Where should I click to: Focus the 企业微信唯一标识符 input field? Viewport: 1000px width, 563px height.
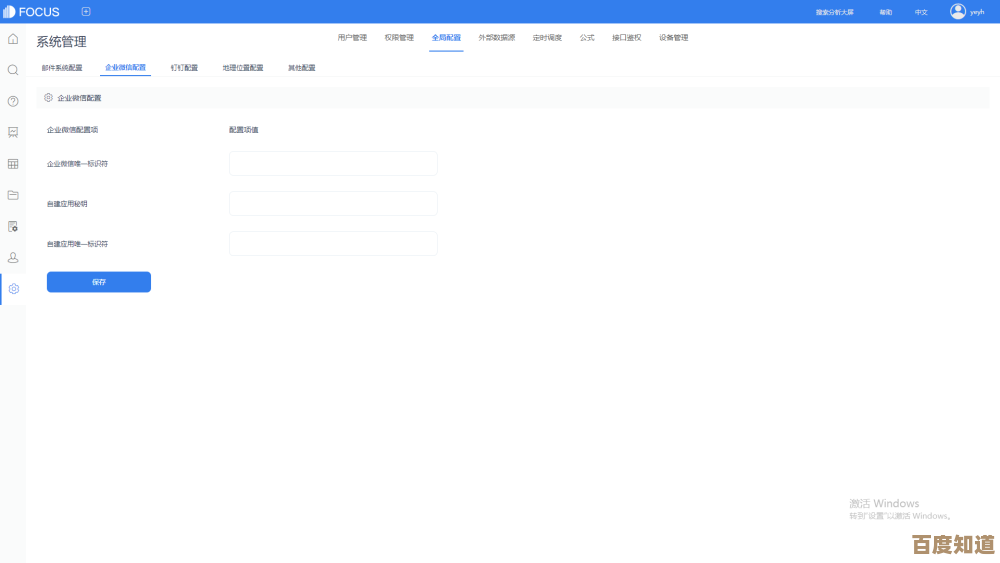333,163
